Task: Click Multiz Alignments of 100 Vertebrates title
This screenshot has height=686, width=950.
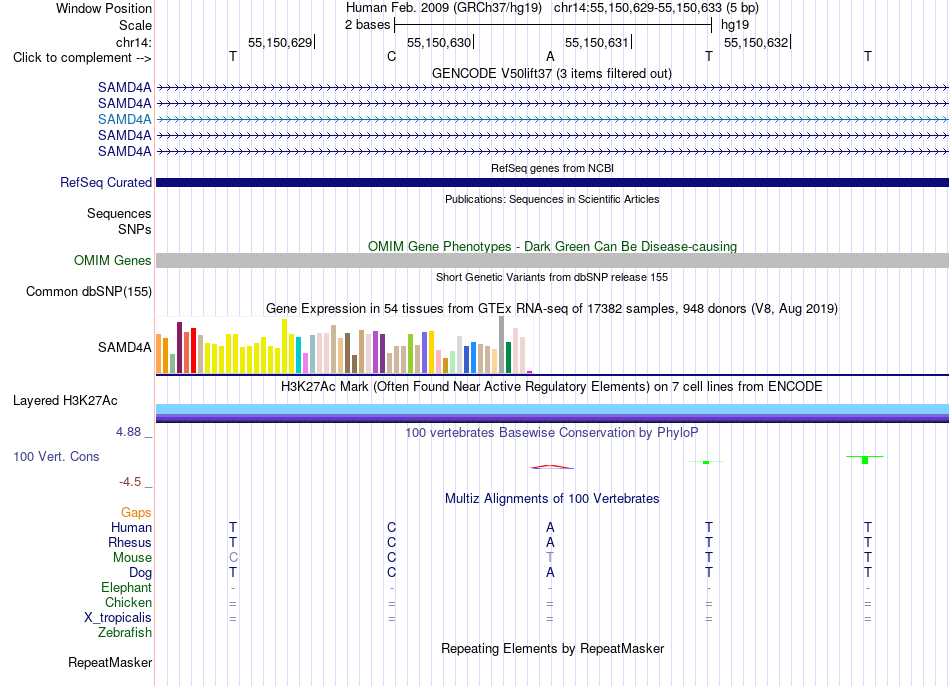Action: (552, 499)
